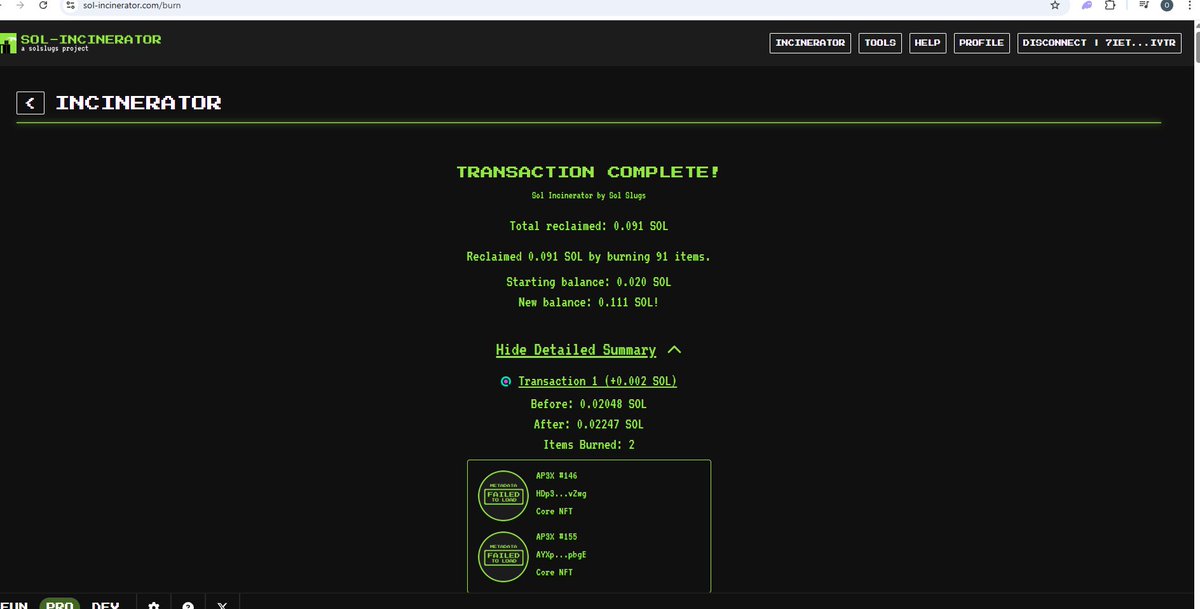Click the 'Before: 0.02048 SOL' value
The height and width of the screenshot is (609, 1200).
tap(589, 404)
